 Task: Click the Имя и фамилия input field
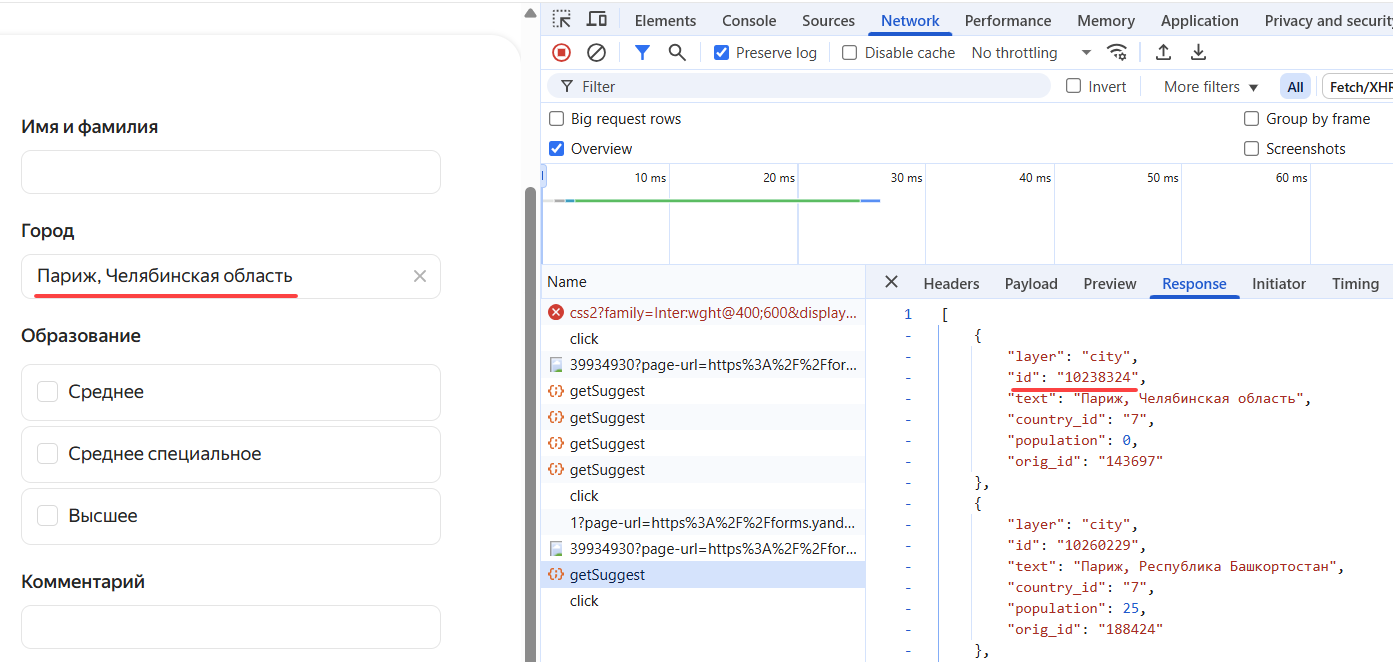click(x=230, y=172)
